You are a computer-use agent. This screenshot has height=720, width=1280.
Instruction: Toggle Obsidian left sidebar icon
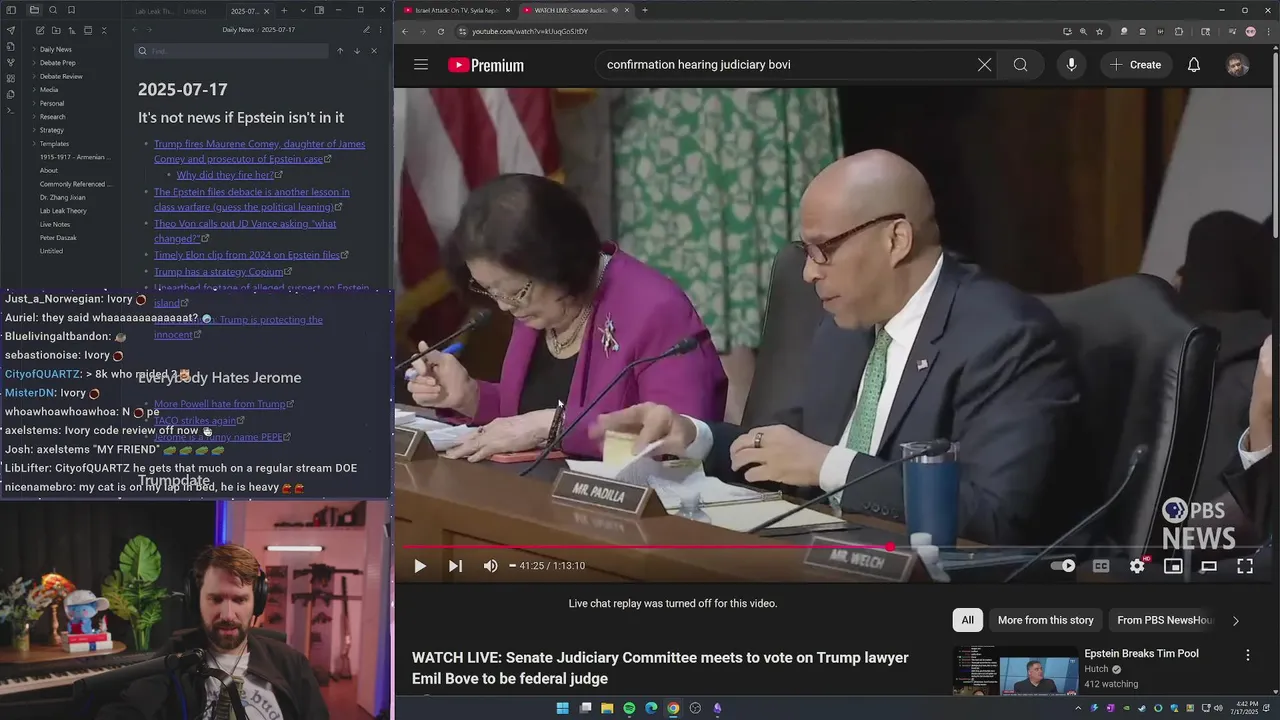click(x=11, y=10)
